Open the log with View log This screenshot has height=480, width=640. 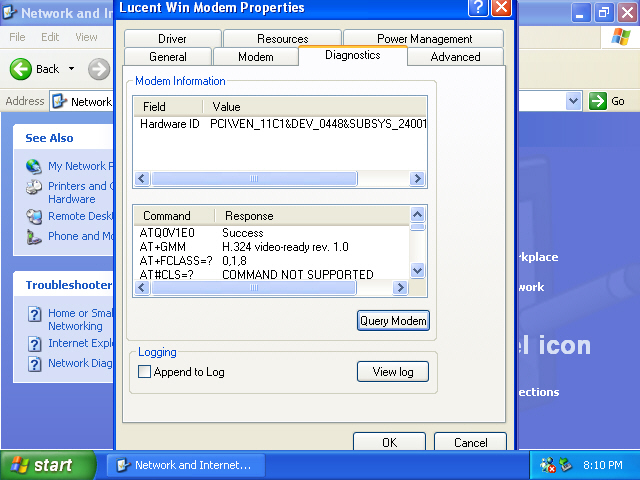[x=393, y=371]
